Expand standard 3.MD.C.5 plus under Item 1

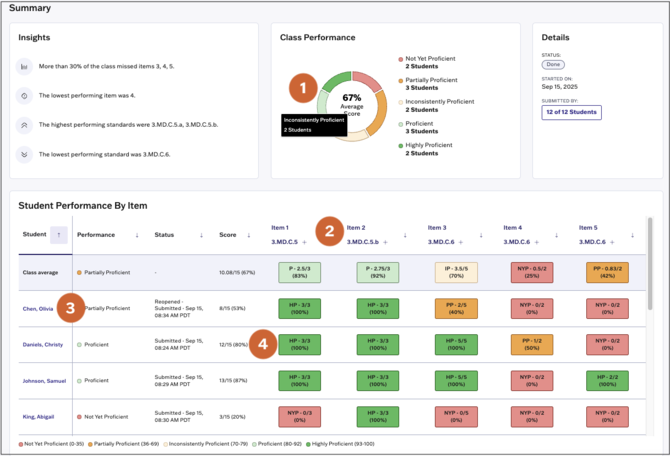click(x=305, y=242)
